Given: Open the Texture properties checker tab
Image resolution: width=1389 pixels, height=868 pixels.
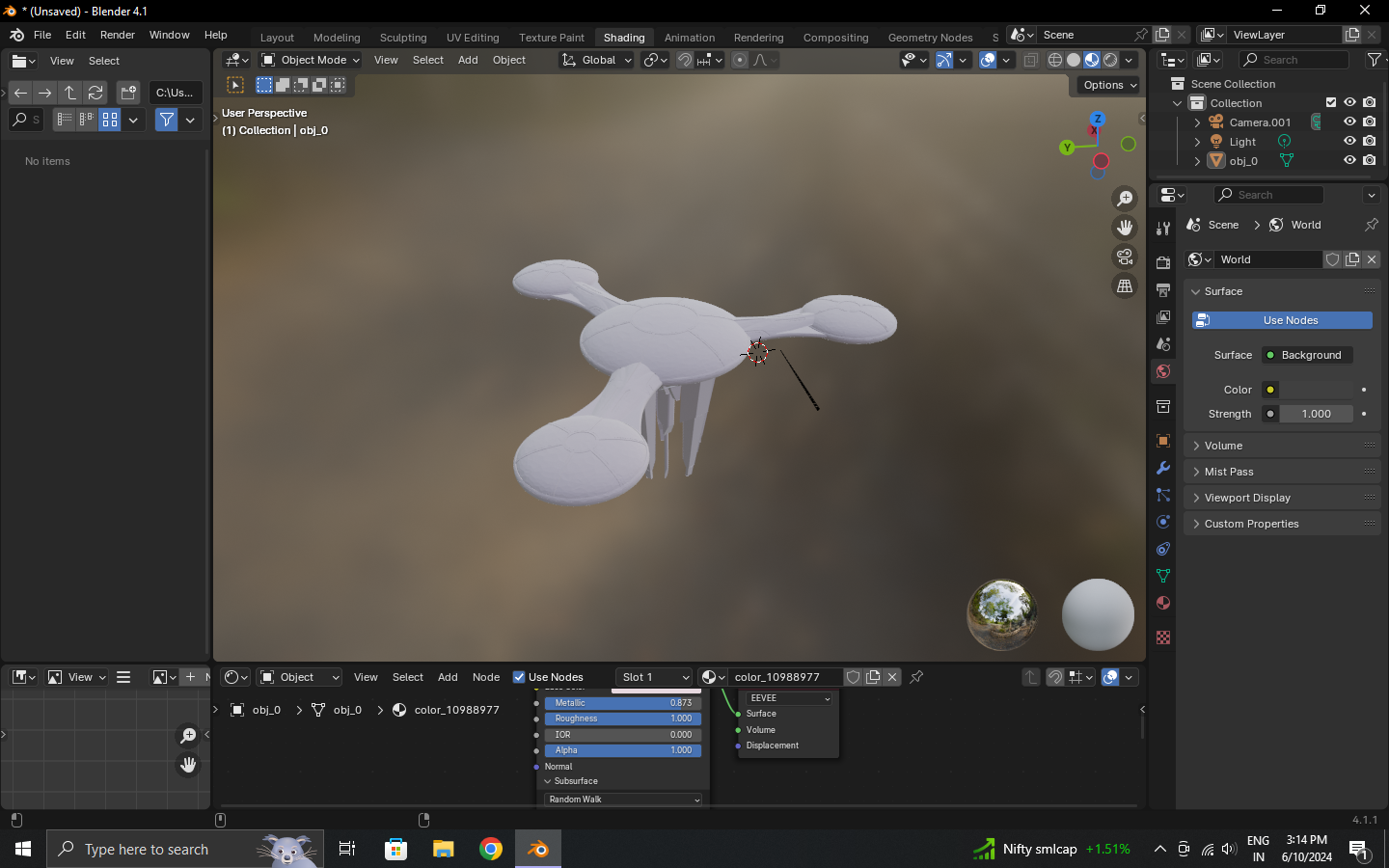Looking at the screenshot, I should 1163,637.
